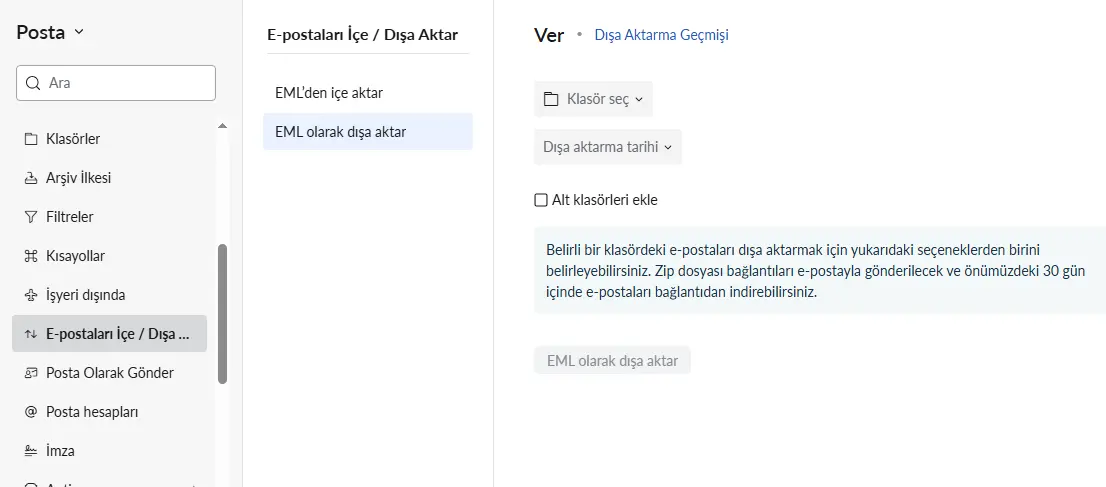Open Dışa Aktarma Geçmişi link
The image size is (1106, 487).
(662, 35)
